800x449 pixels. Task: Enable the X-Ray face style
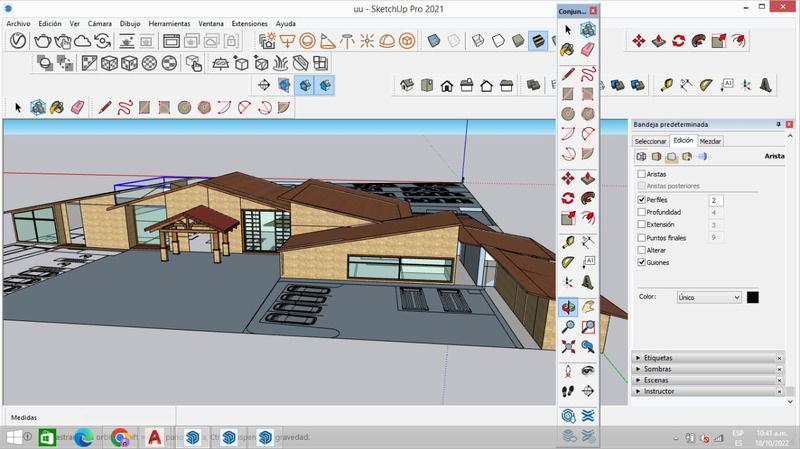click(x=434, y=41)
